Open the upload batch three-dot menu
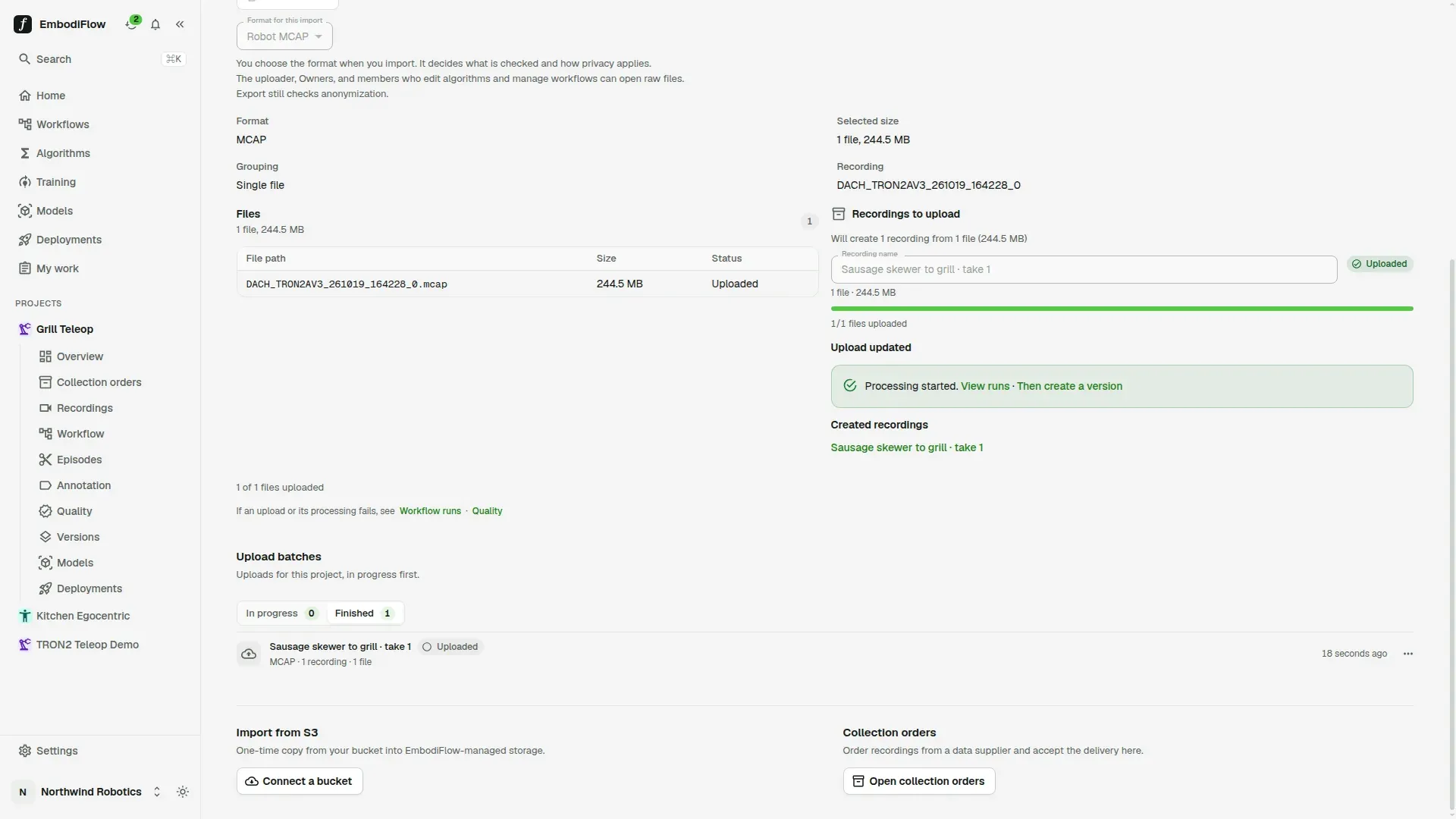 [x=1408, y=654]
